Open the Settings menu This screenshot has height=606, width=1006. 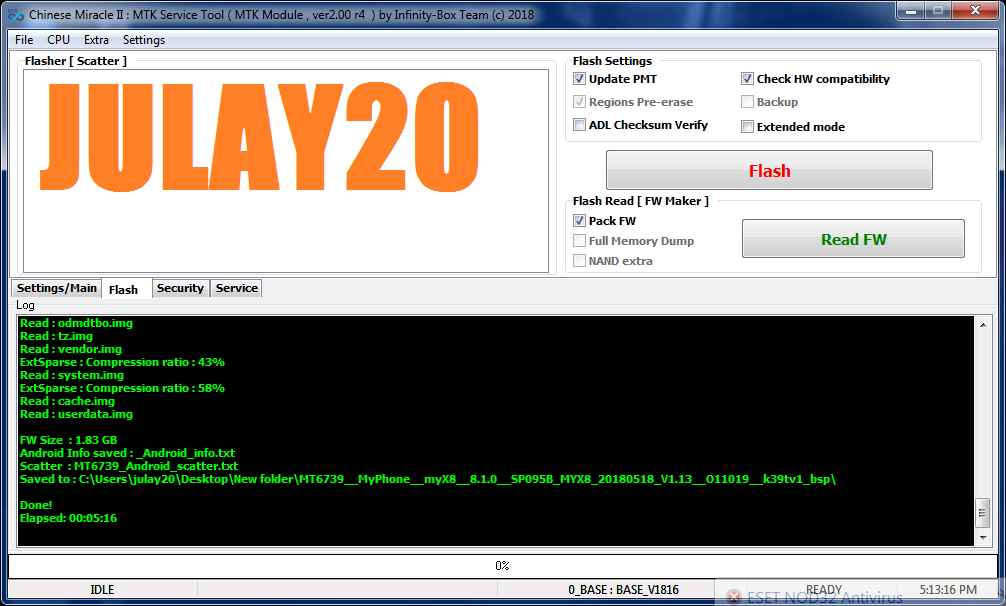pyautogui.click(x=144, y=40)
